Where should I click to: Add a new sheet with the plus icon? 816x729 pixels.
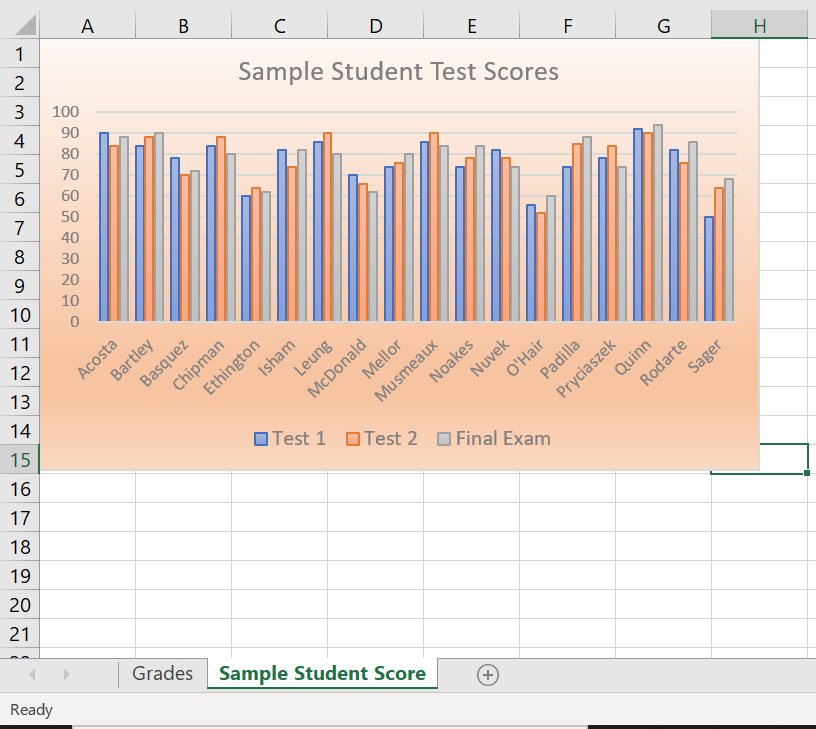point(488,675)
